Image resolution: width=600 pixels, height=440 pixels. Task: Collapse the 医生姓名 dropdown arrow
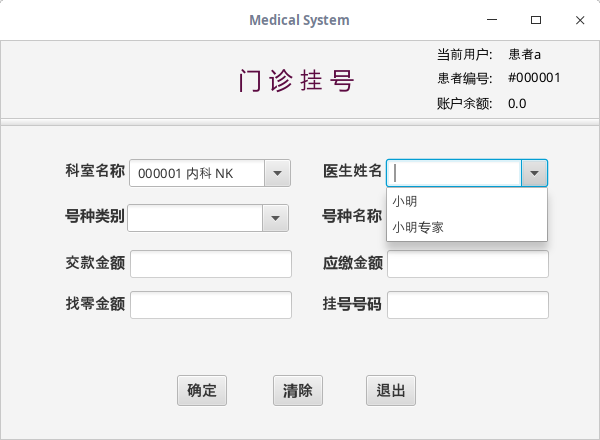(535, 173)
